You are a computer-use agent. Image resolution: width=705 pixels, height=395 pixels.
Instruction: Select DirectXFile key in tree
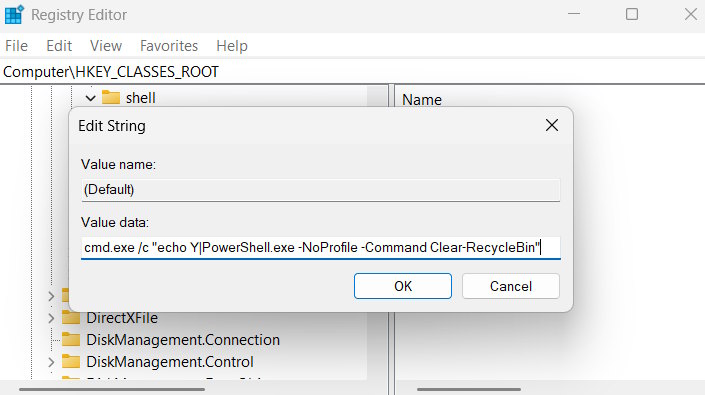point(122,318)
